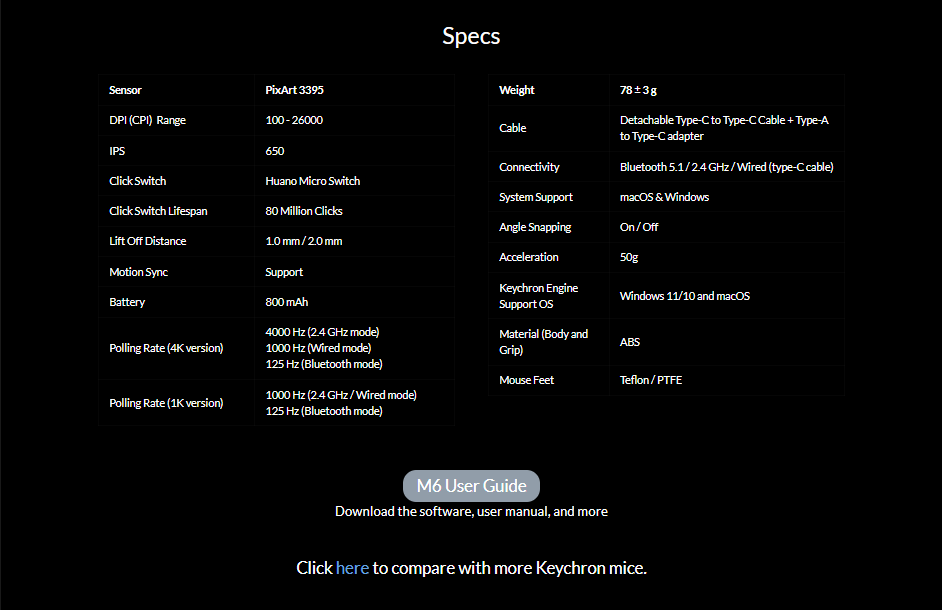
Task: Select the 78 ± 3 g weight value
Action: click(x=641, y=90)
